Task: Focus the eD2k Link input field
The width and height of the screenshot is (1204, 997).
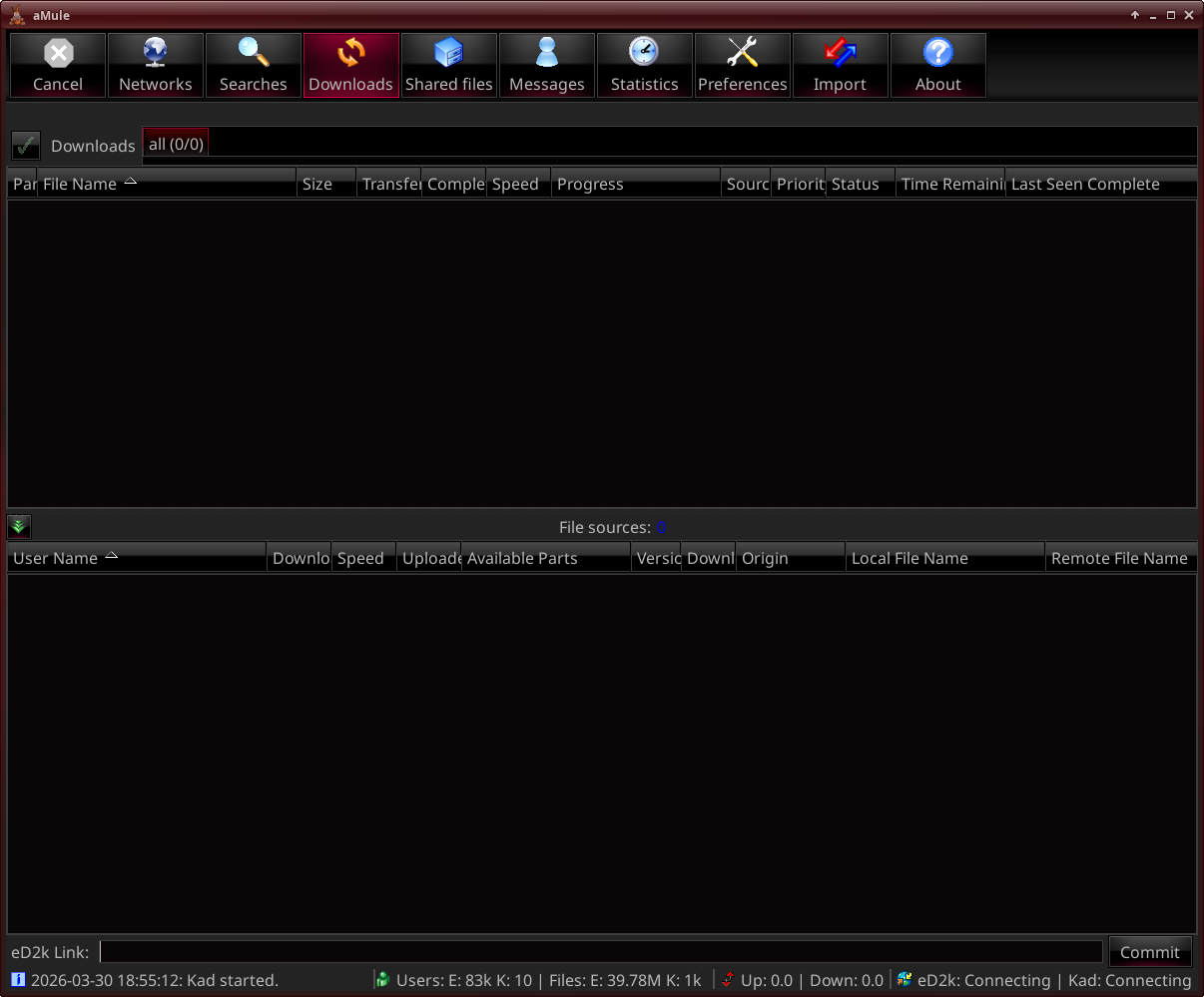Action: 601,952
